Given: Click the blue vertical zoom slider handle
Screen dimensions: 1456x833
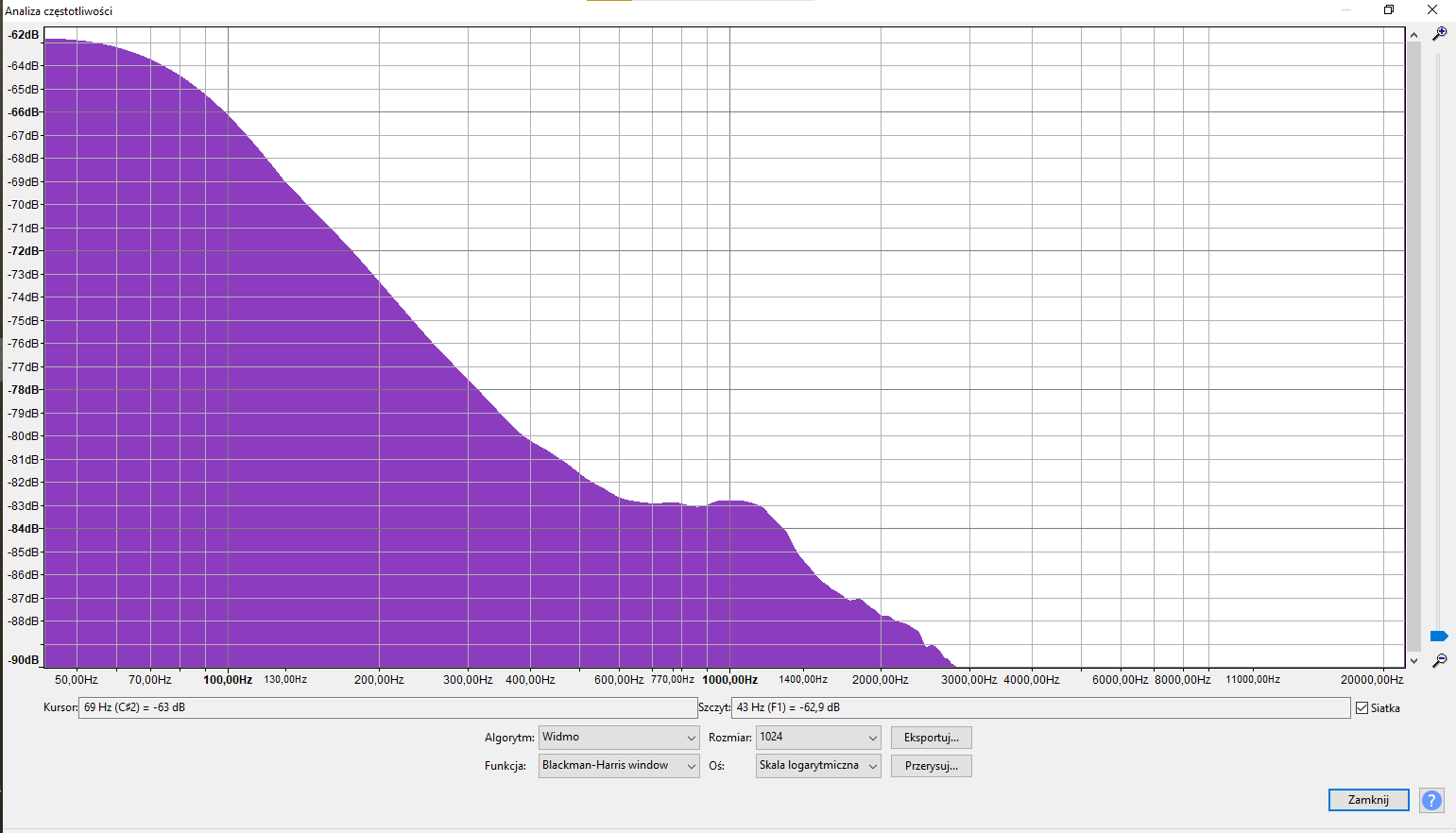Looking at the screenshot, I should click(1438, 636).
